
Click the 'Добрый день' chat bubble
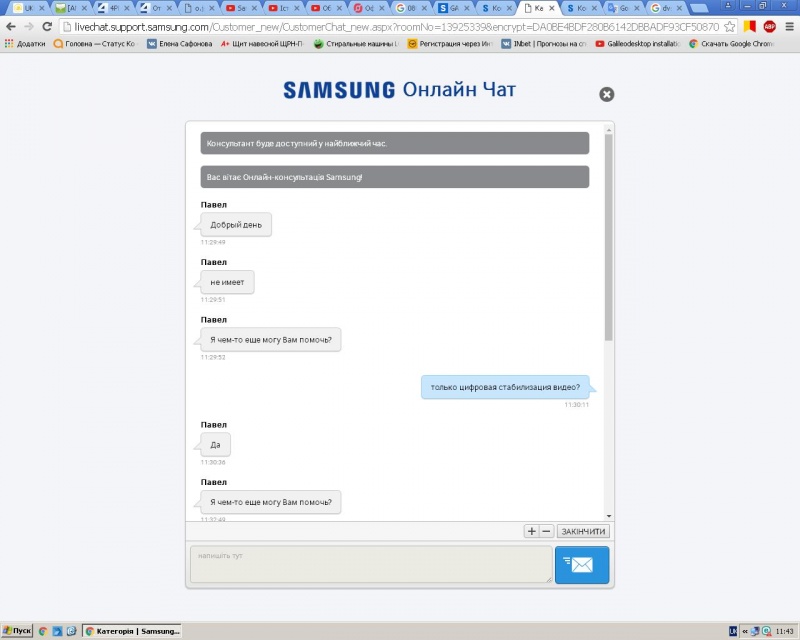tap(236, 225)
